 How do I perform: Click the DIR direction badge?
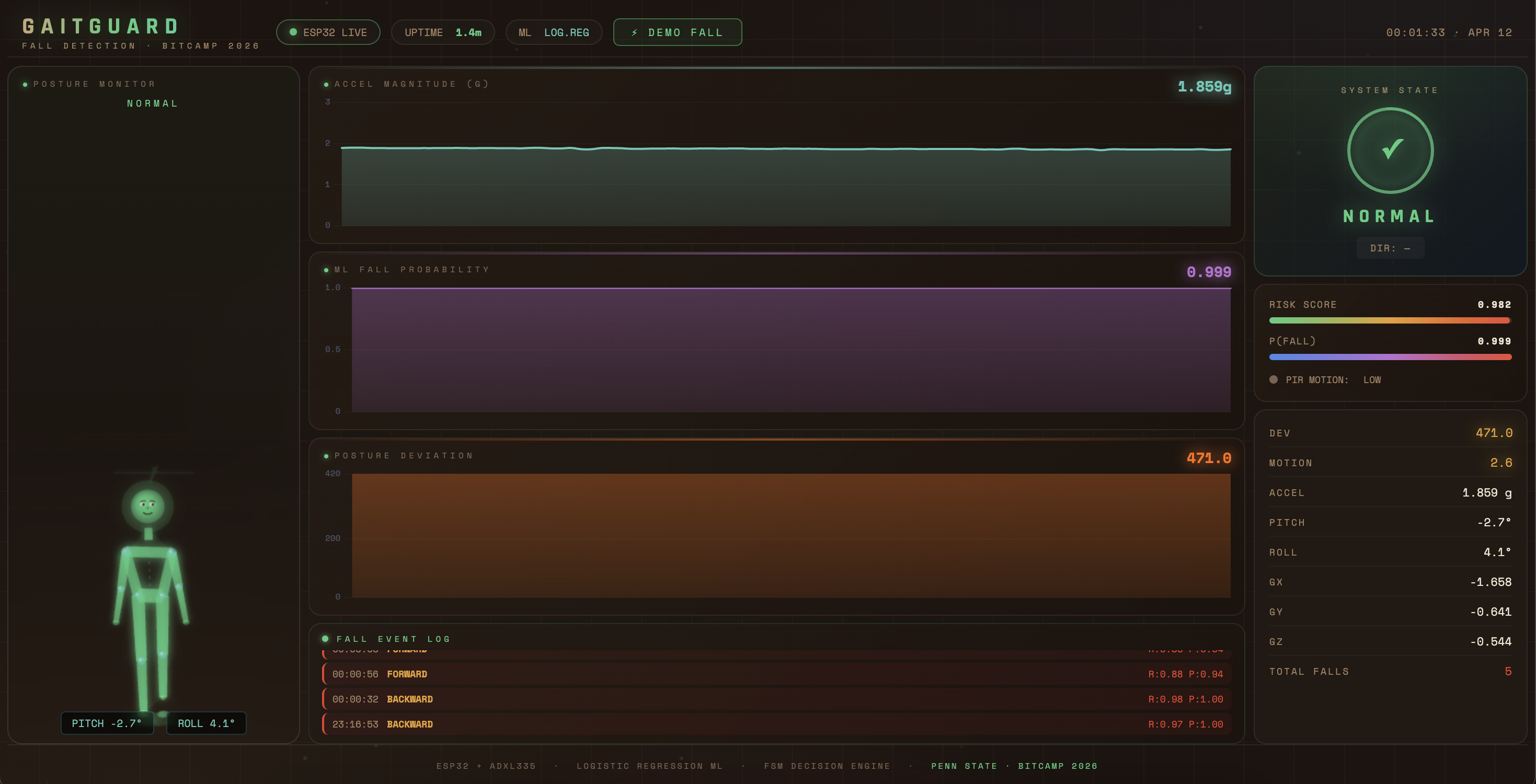click(1390, 248)
